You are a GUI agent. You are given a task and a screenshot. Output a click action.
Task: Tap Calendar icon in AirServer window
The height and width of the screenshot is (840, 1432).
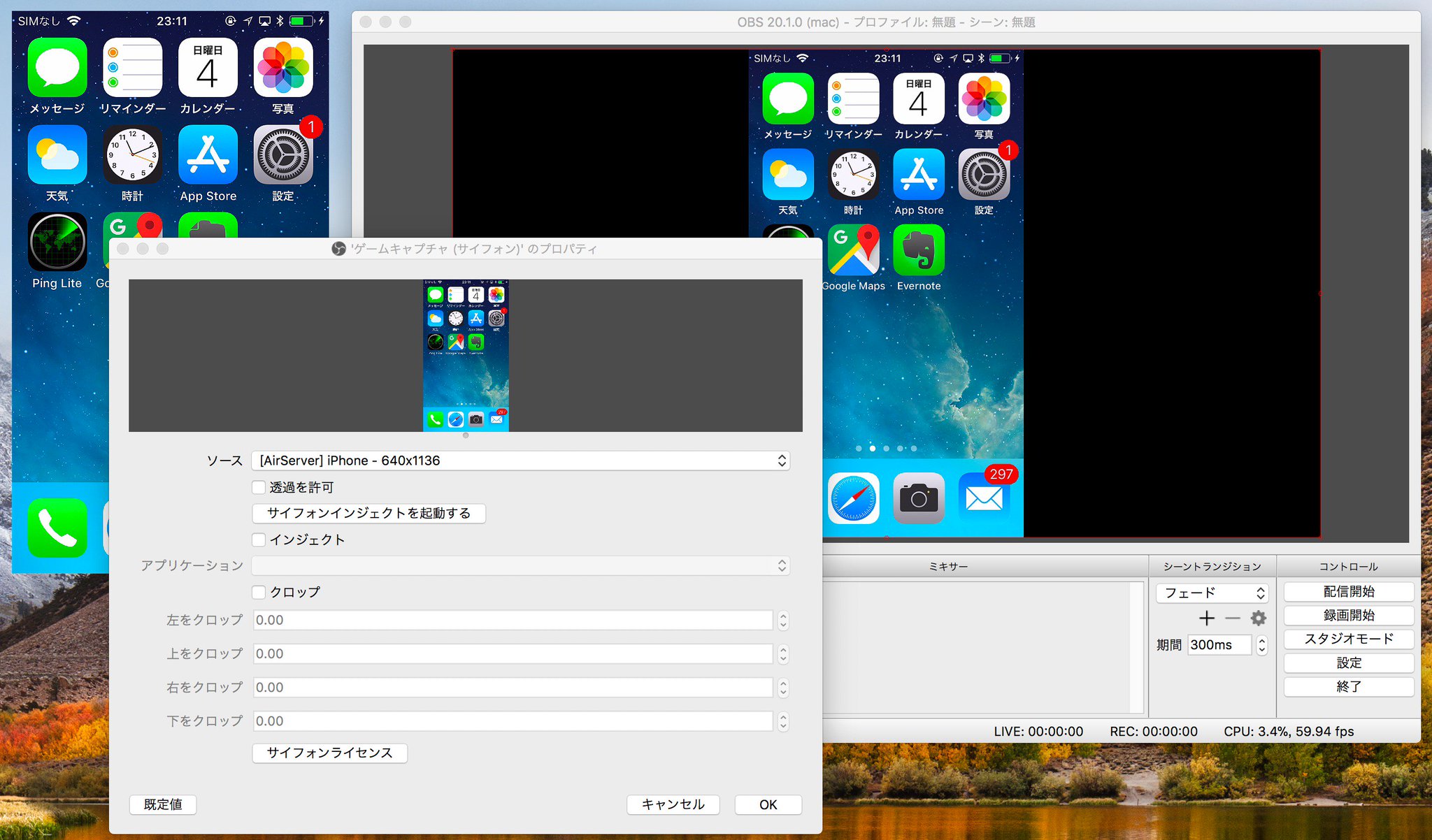(x=208, y=67)
